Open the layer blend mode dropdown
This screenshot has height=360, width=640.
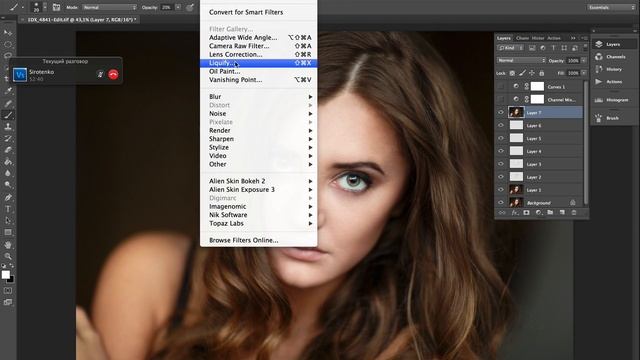point(521,60)
